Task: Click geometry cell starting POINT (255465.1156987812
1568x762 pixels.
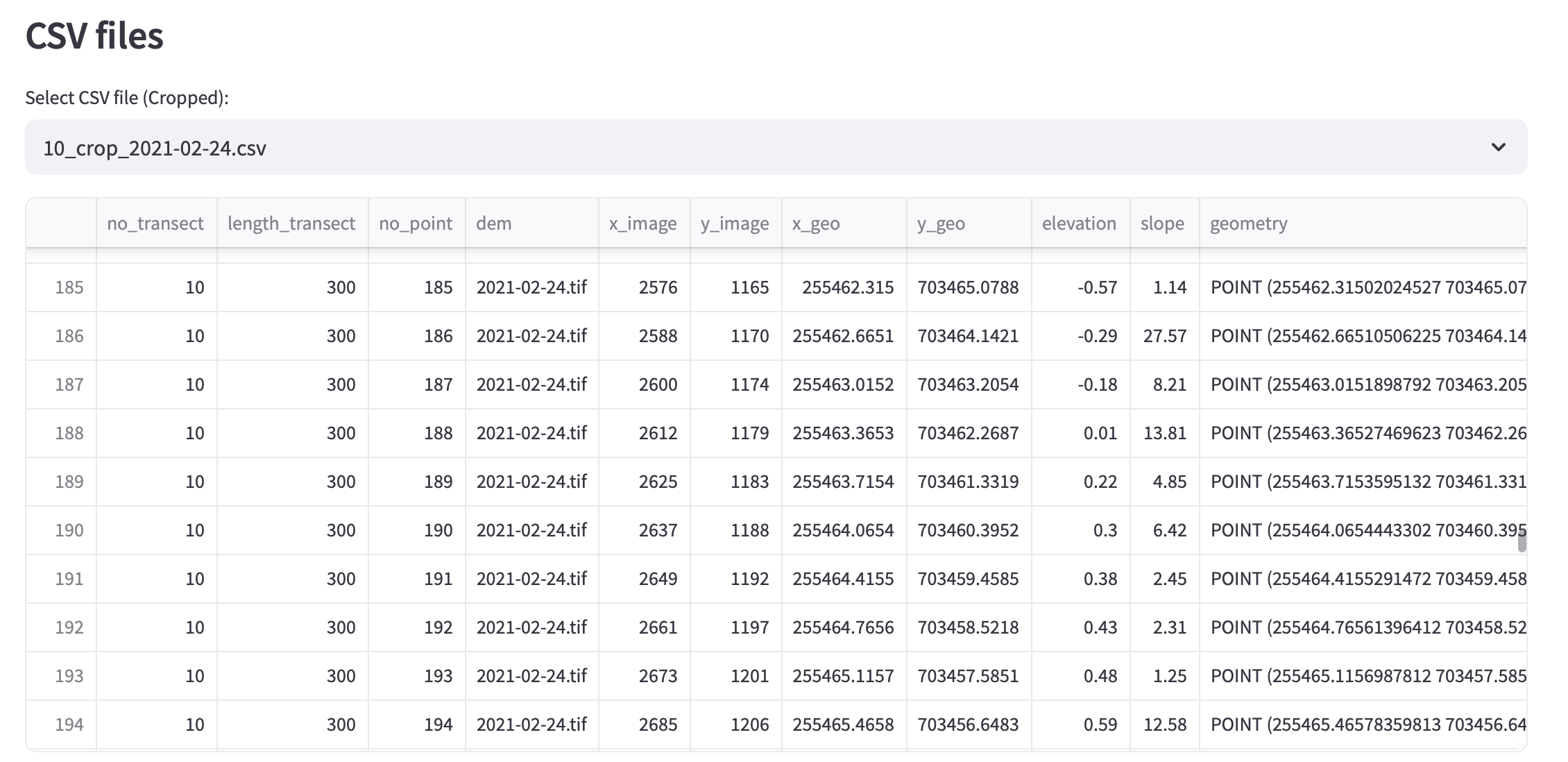Action: (1363, 676)
